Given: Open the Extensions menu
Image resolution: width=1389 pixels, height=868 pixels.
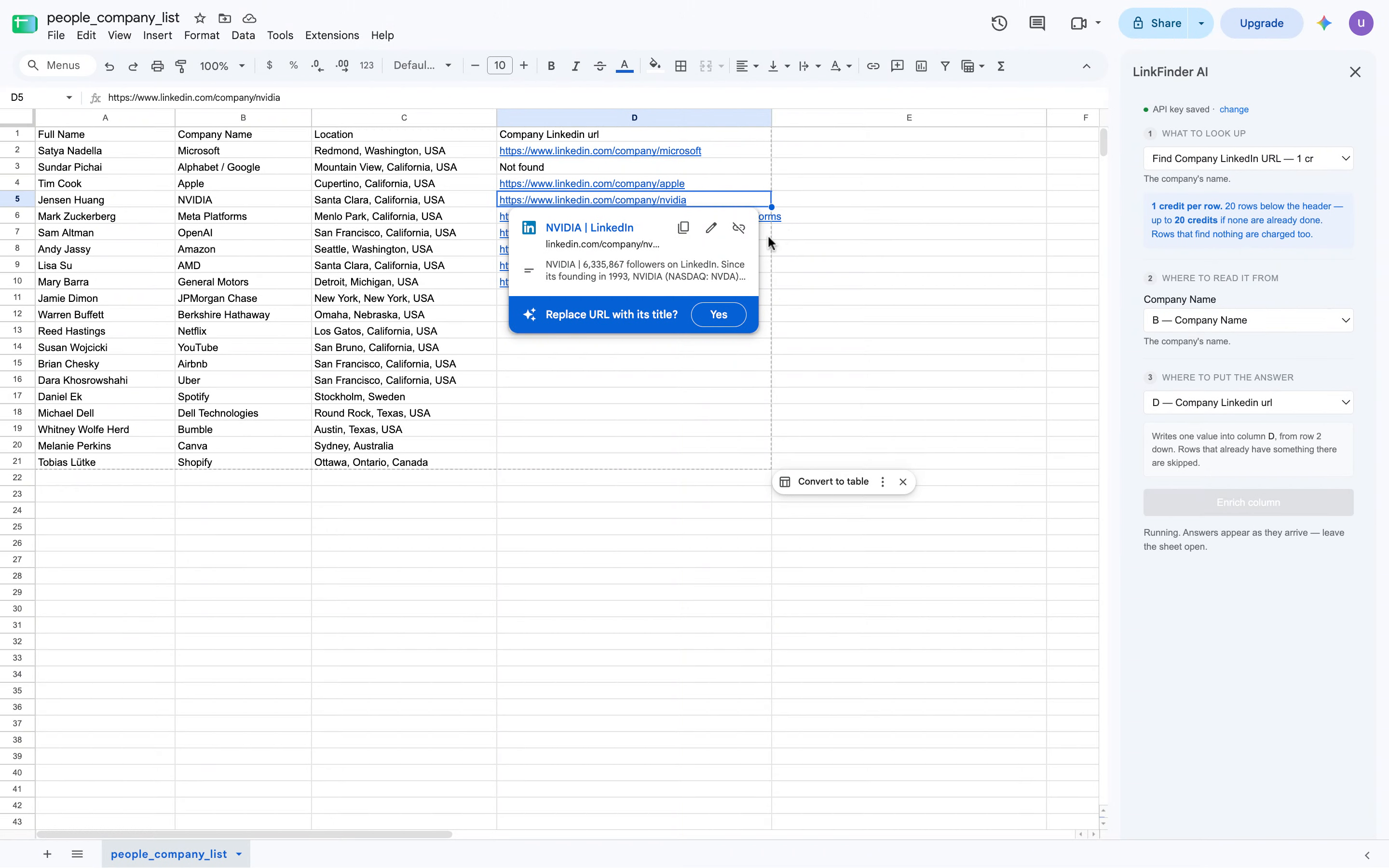Looking at the screenshot, I should (332, 36).
